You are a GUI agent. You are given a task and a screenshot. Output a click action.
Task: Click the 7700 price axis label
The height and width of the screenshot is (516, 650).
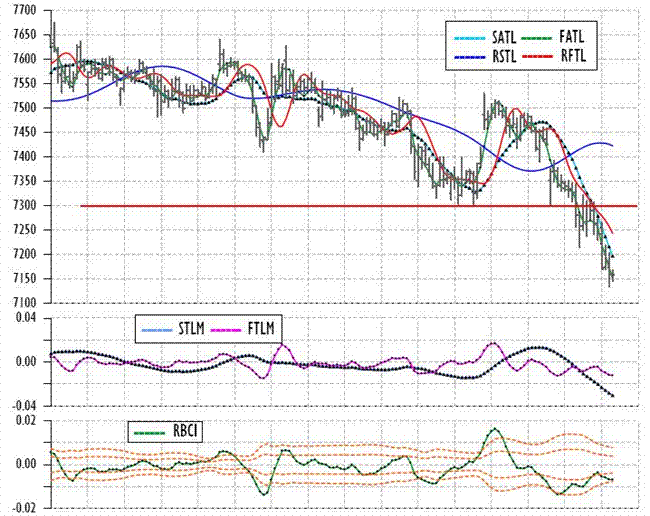24,10
